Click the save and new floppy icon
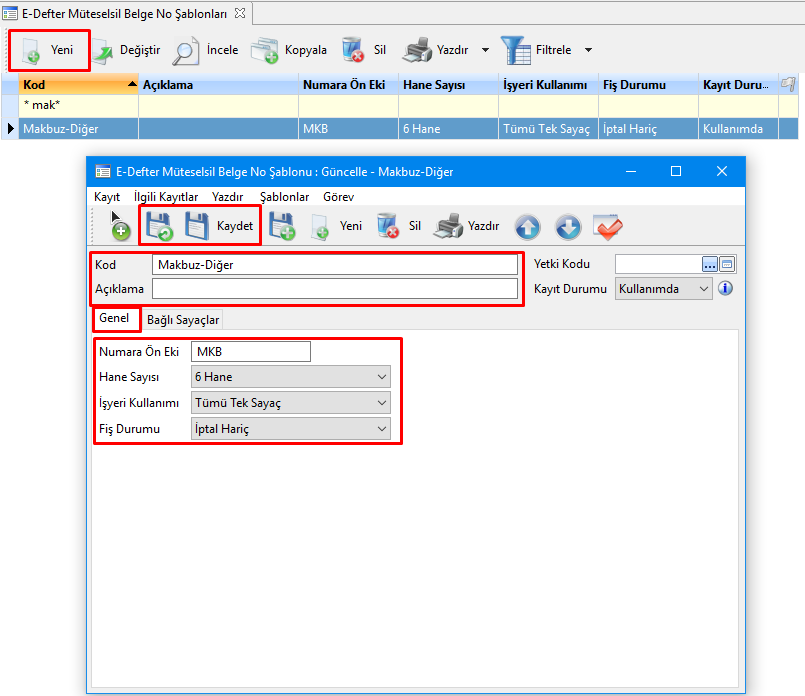 (x=282, y=226)
